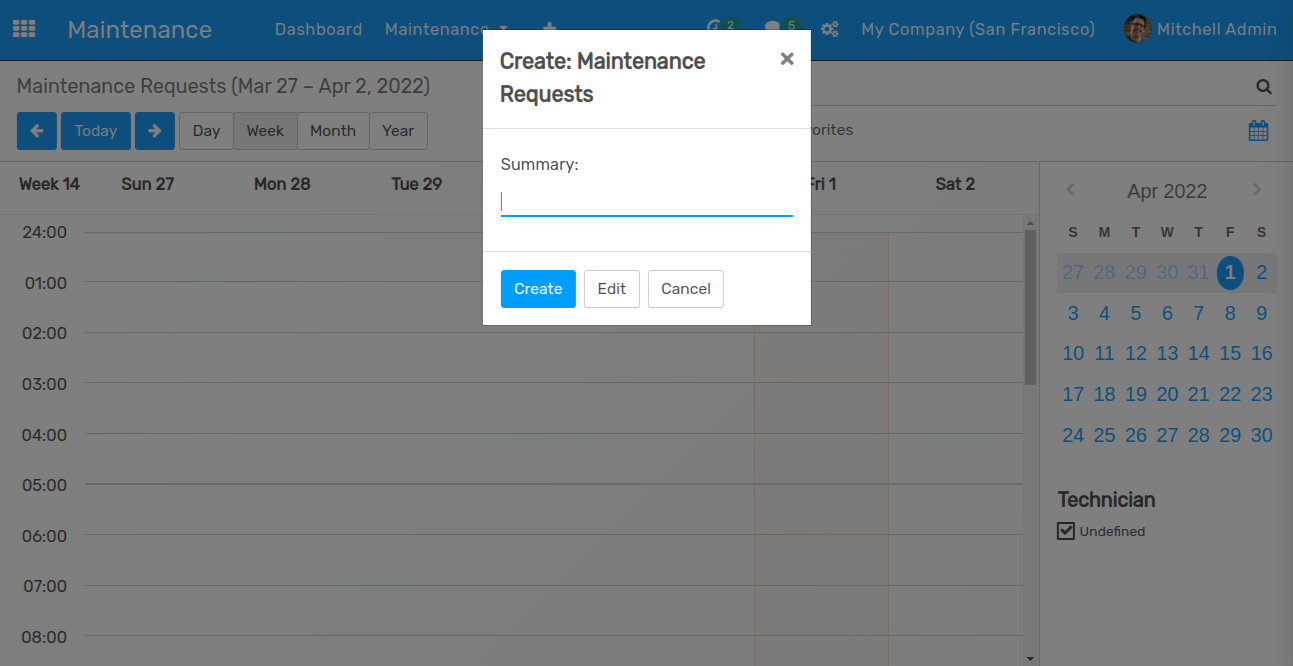Open the apps grid menu icon

click(24, 29)
